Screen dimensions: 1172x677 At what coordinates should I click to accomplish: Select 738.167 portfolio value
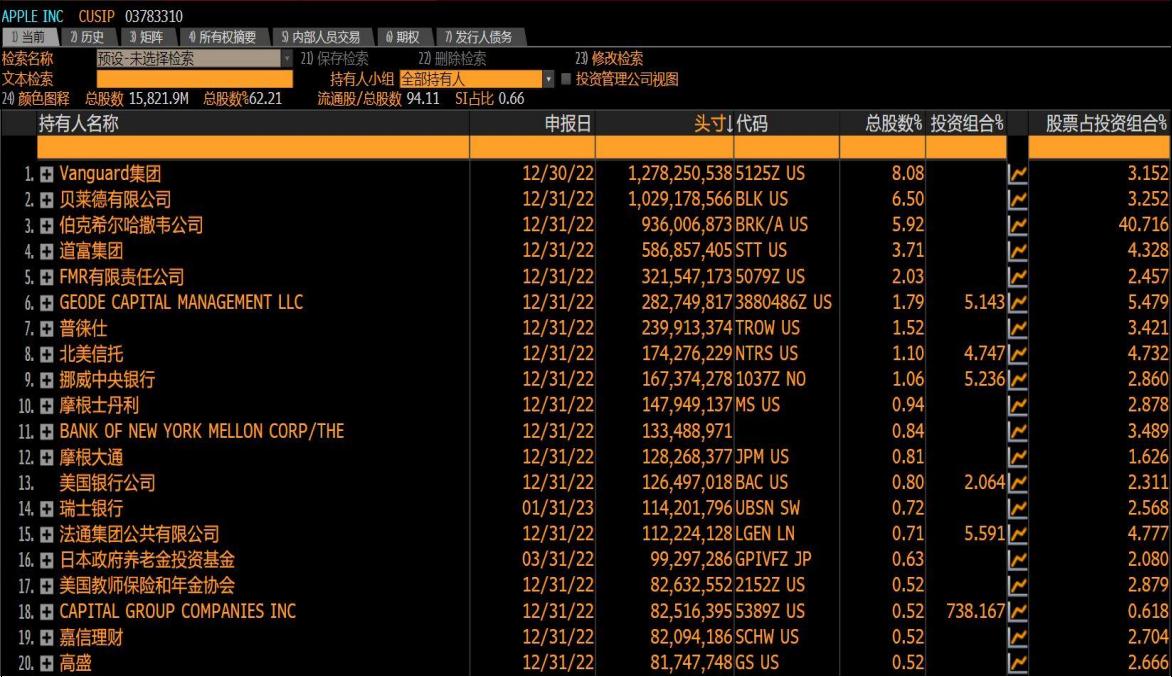coord(975,611)
